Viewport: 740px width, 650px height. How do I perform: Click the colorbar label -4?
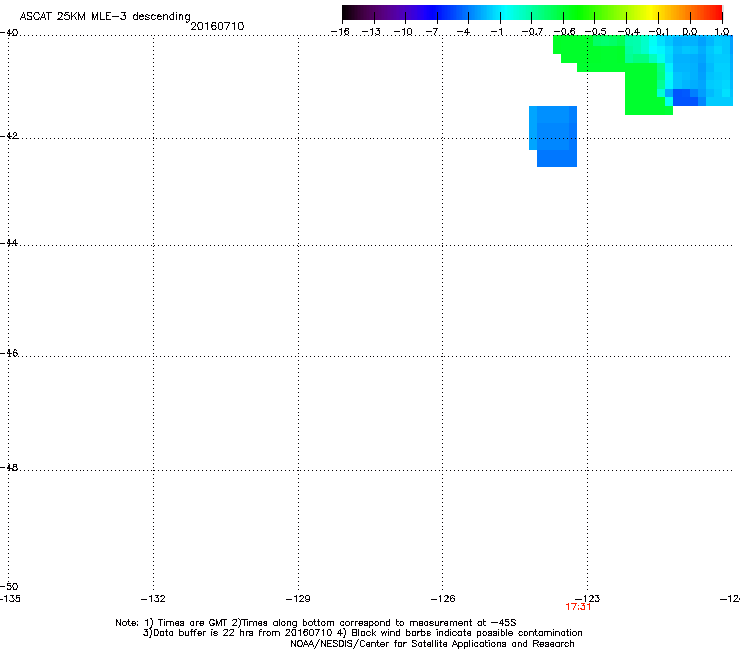coord(464,32)
